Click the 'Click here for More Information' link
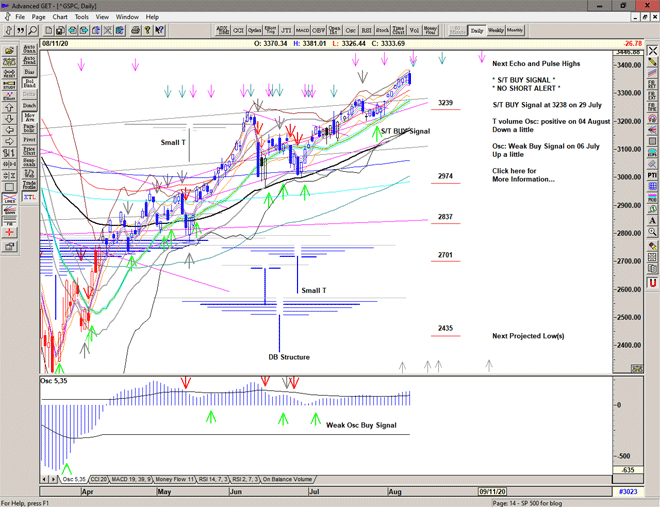 [x=522, y=175]
